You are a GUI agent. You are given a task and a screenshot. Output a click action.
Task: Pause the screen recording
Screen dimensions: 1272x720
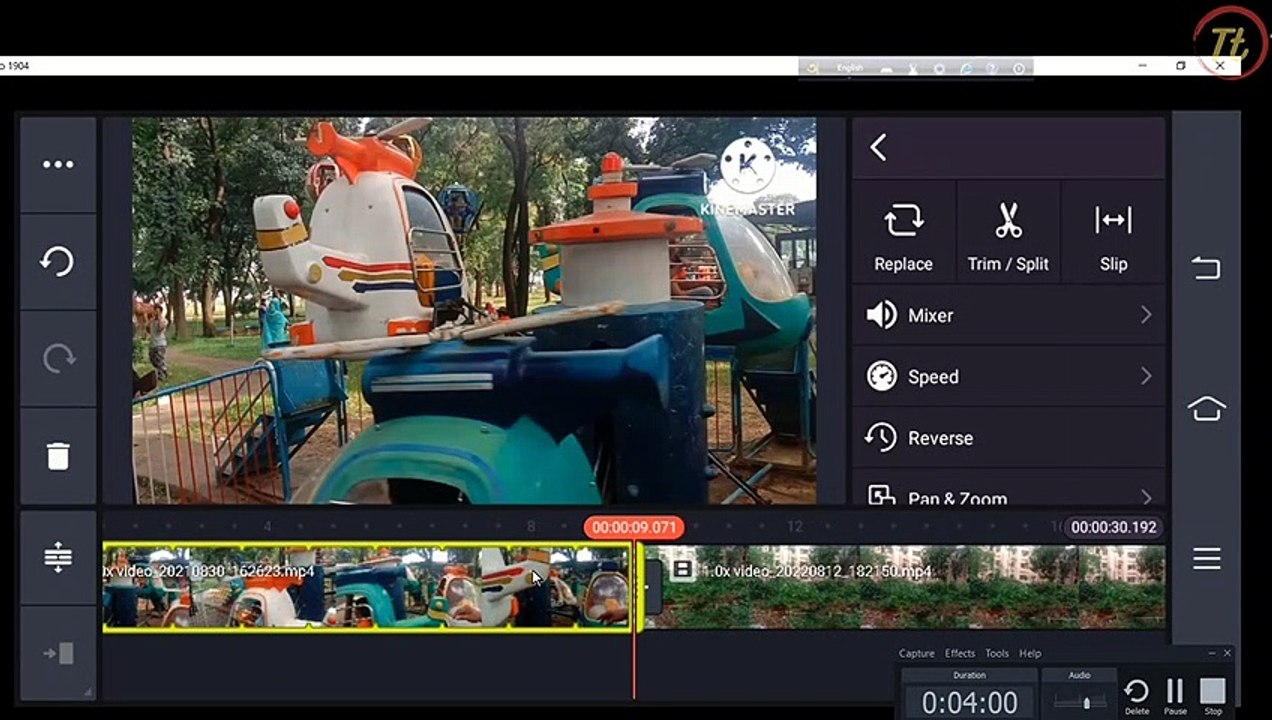(x=1175, y=696)
